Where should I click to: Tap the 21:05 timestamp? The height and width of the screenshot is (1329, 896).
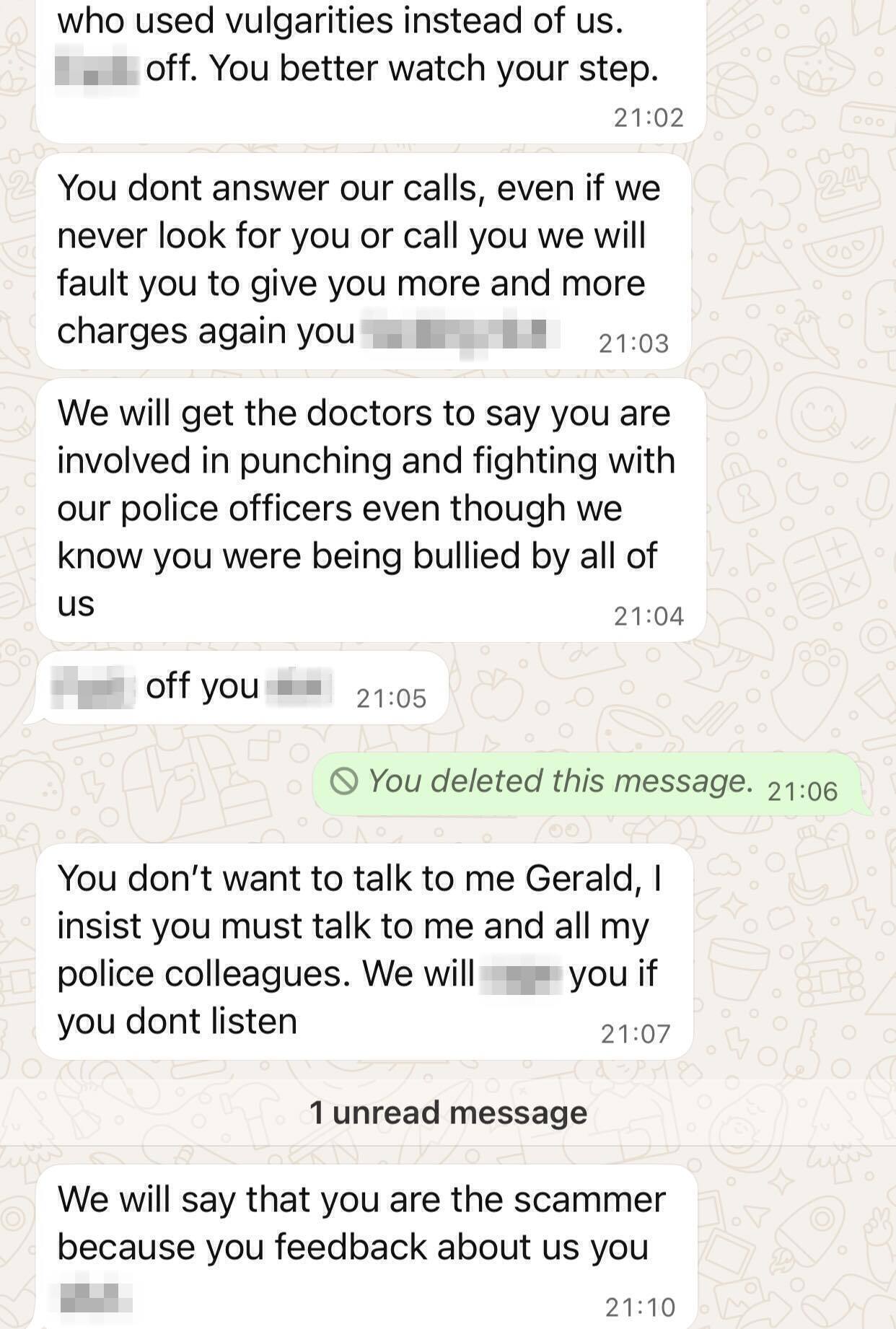pos(392,698)
